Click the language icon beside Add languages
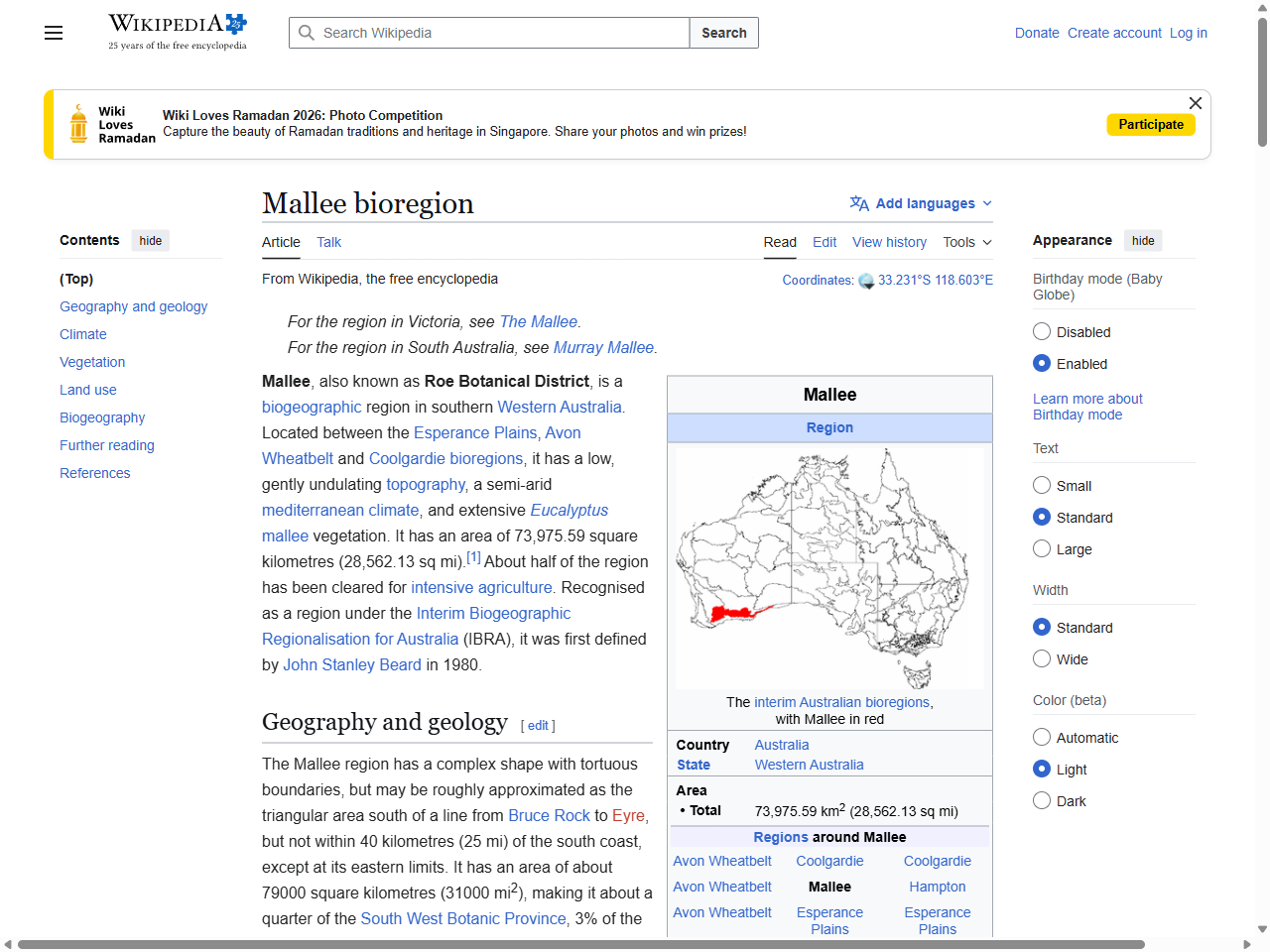Screen dimensions: 1270x952 click(x=858, y=203)
